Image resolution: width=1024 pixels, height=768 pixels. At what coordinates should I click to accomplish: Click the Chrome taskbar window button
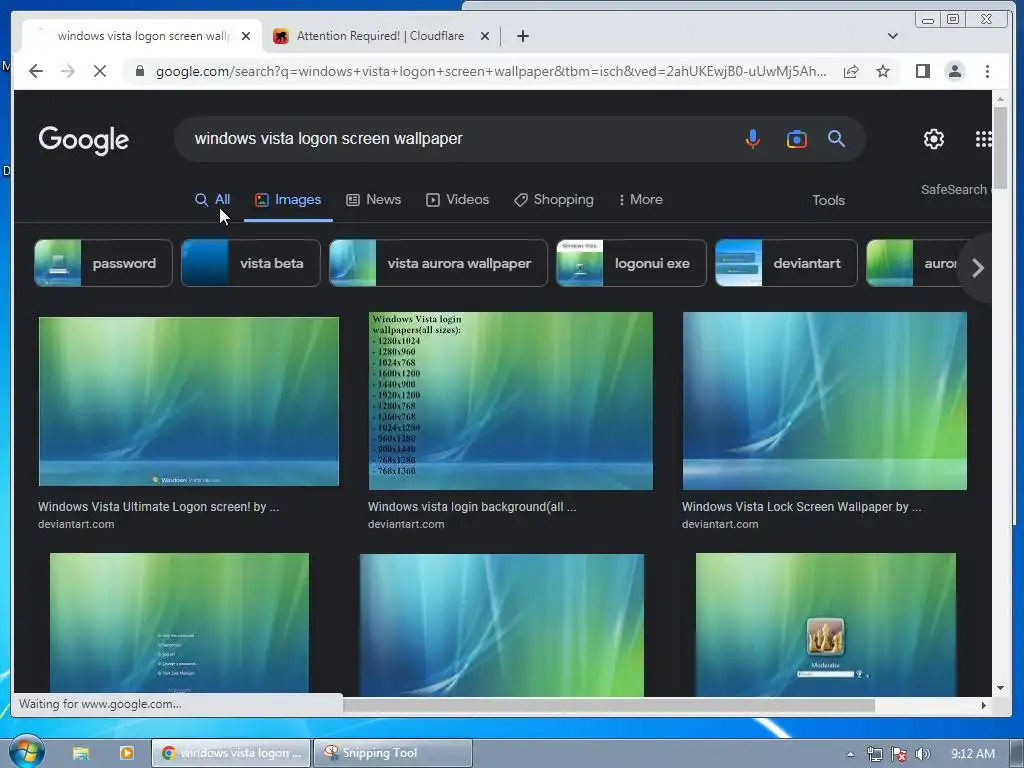231,753
